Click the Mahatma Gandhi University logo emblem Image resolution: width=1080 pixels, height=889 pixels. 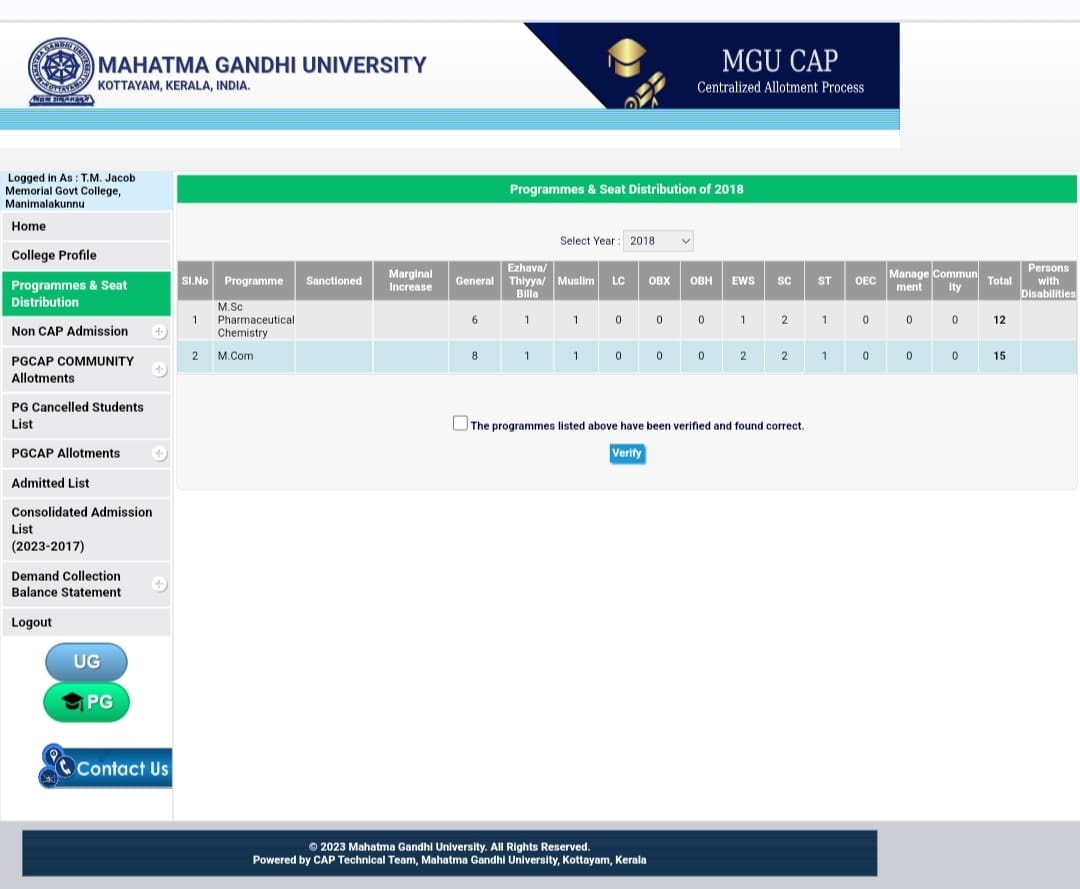61,72
